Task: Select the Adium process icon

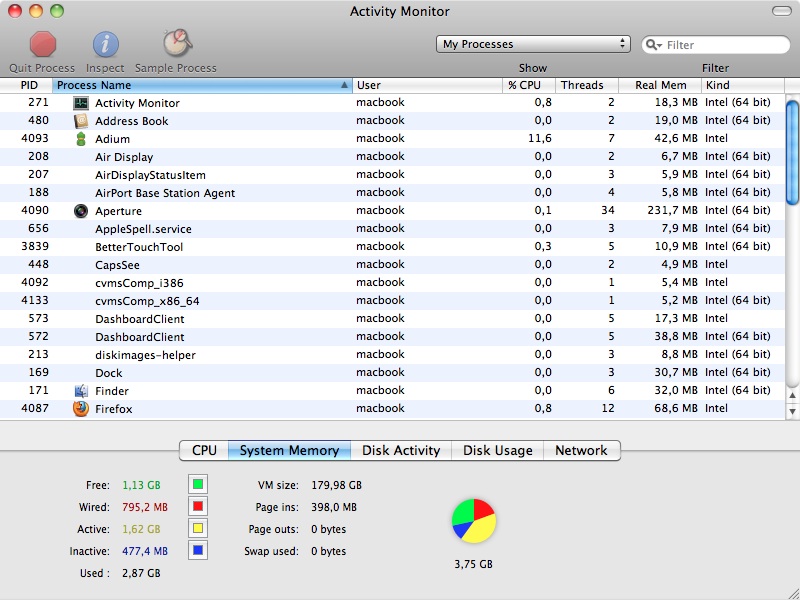Action: click(81, 139)
